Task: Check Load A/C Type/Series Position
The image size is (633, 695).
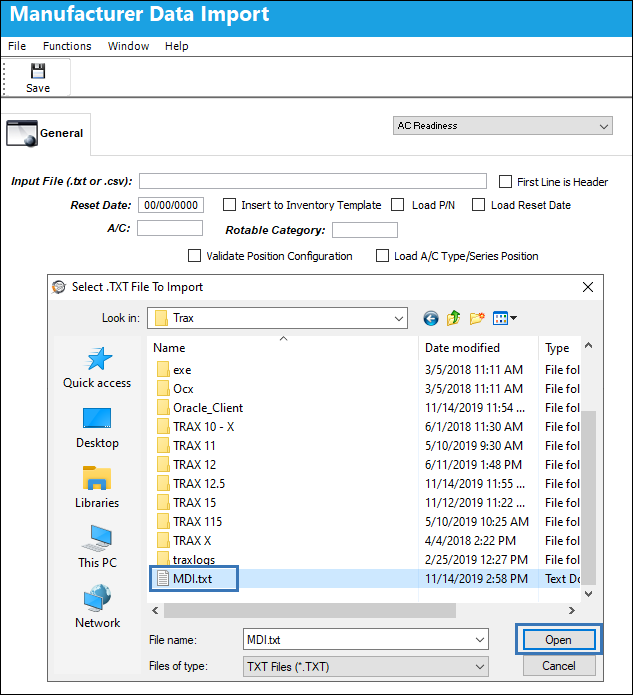Action: (382, 256)
